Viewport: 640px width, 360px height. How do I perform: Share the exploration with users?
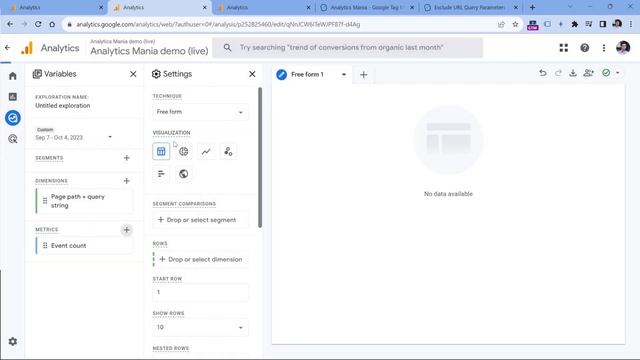pyautogui.click(x=589, y=73)
